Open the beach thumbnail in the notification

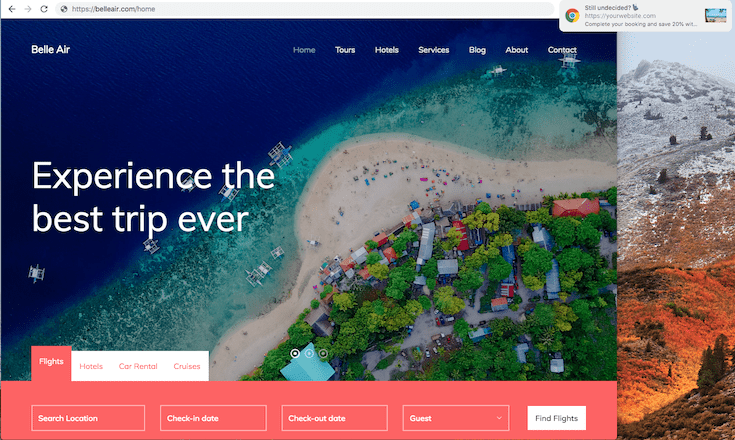[715, 15]
